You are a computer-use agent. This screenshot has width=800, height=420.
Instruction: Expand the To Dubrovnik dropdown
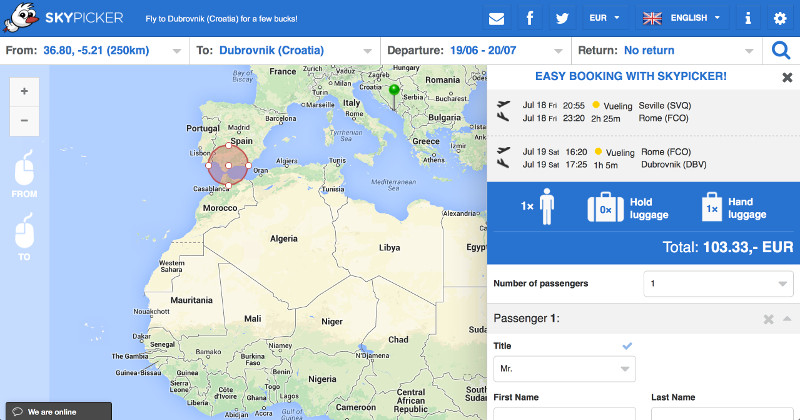[x=367, y=51]
